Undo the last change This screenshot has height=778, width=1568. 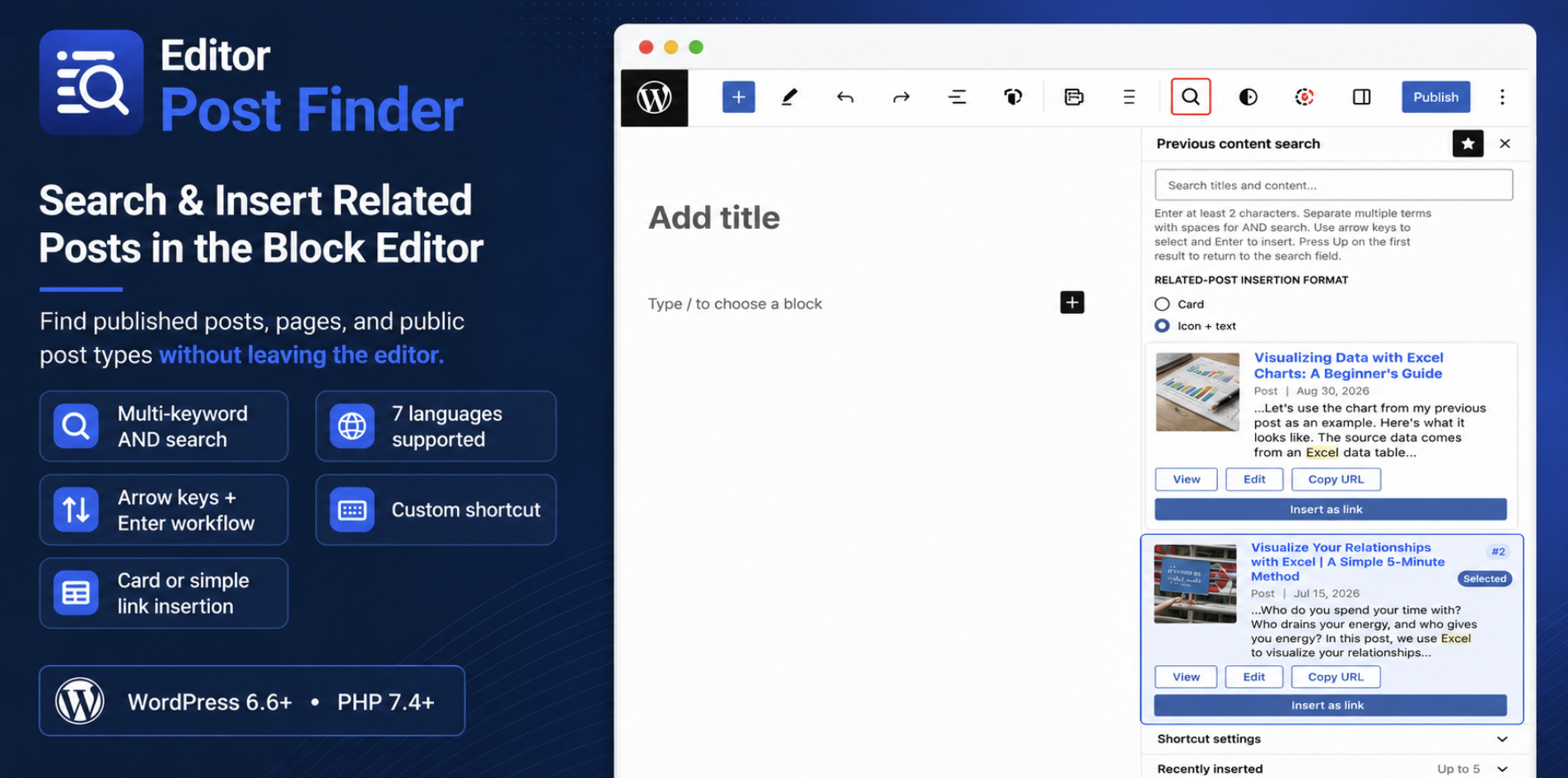(x=845, y=97)
